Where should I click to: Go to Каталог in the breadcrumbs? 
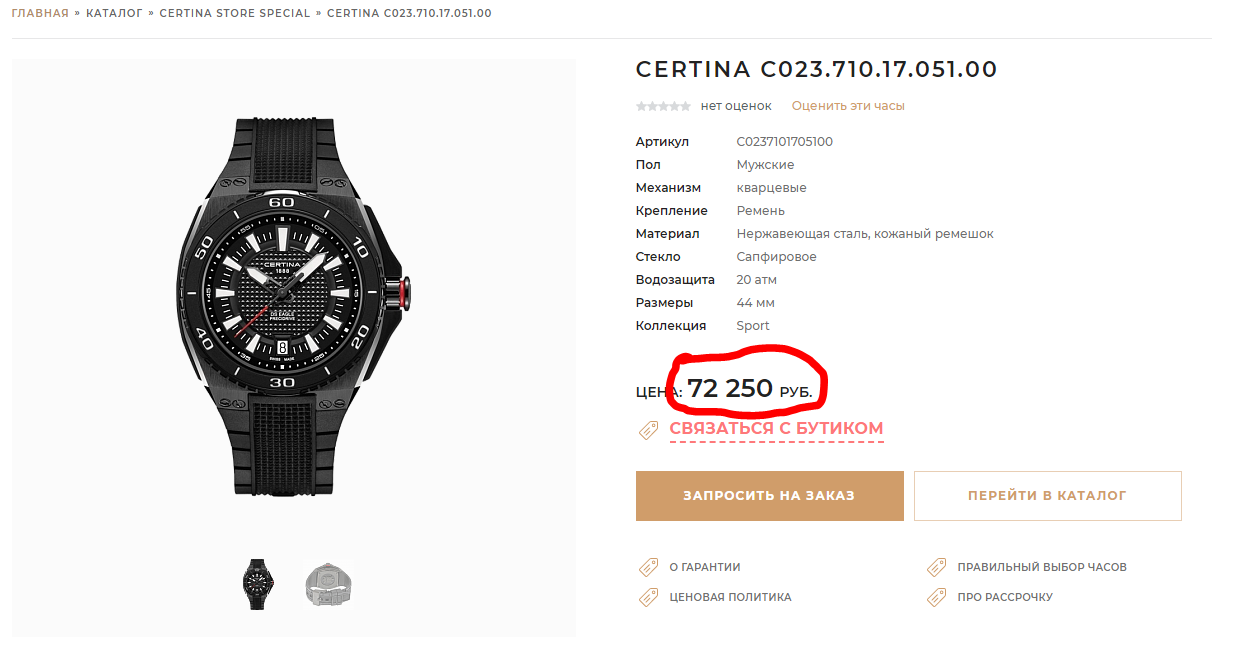click(x=114, y=14)
